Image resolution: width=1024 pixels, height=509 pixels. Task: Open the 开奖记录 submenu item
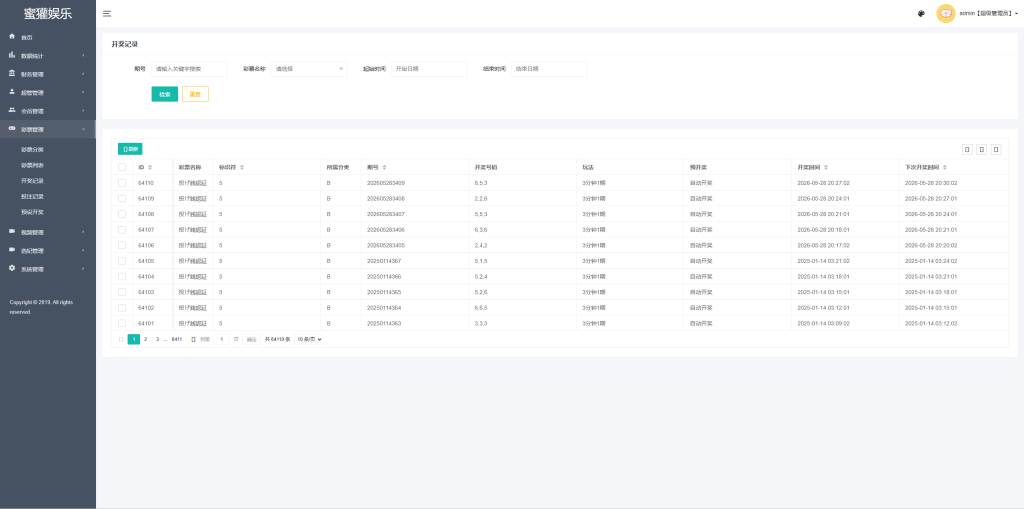[x=32, y=181]
